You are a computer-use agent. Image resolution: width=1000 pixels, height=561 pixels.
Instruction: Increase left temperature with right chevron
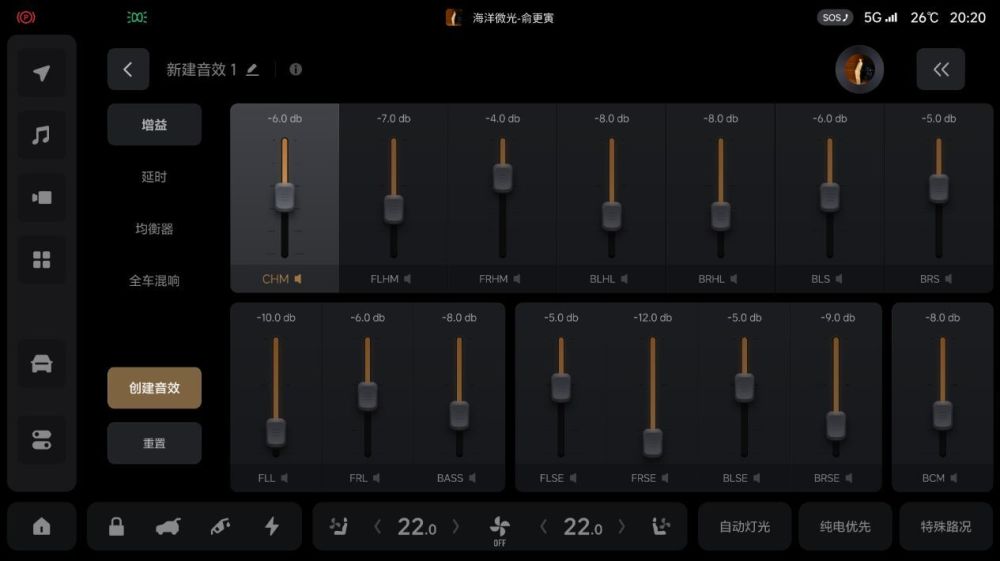pos(455,527)
